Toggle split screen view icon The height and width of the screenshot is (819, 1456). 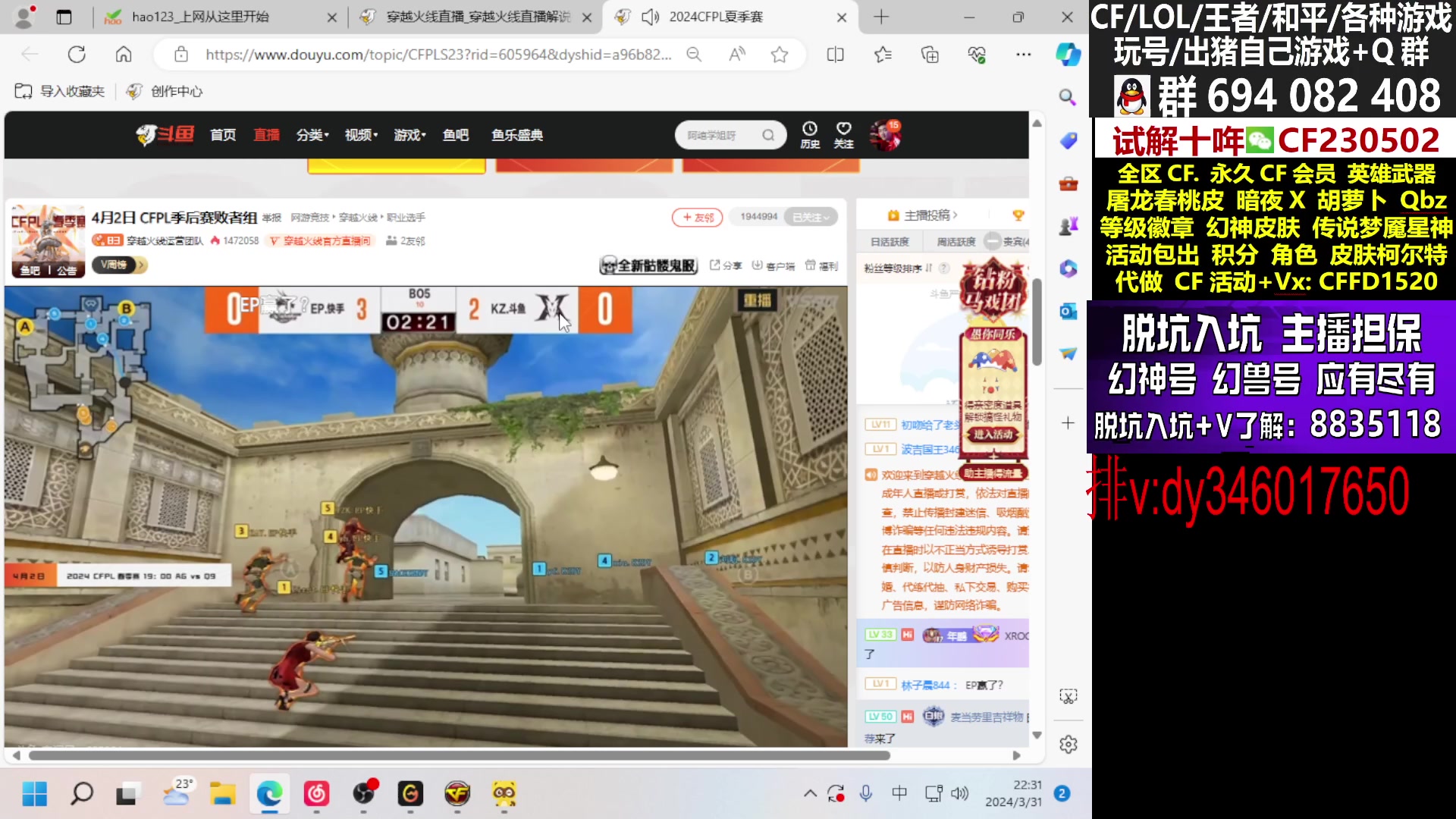(x=835, y=55)
